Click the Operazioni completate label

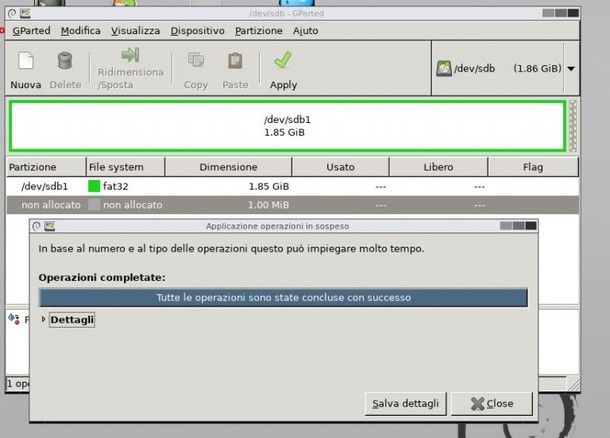(102, 277)
